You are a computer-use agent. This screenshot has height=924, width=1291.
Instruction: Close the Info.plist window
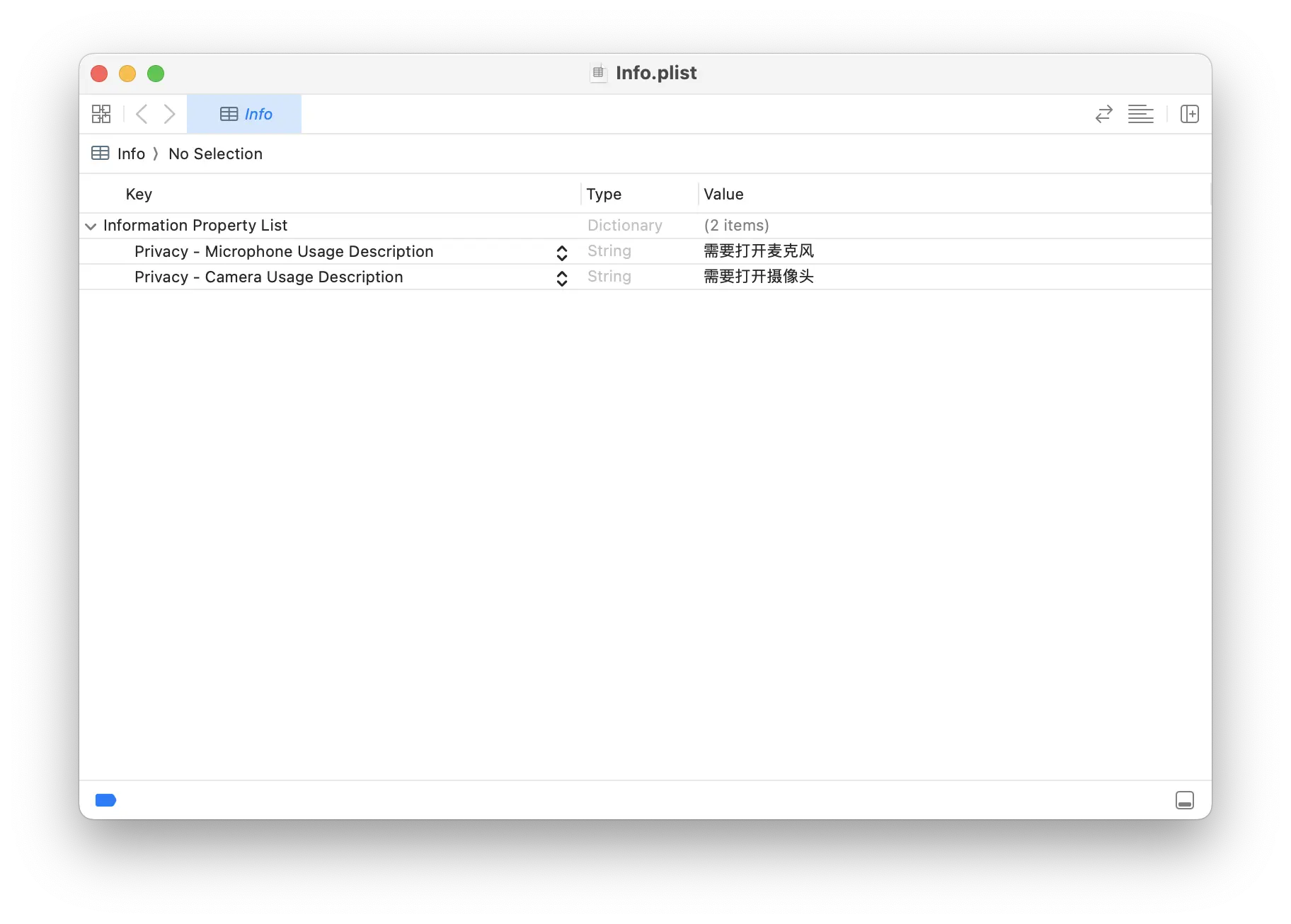99,74
